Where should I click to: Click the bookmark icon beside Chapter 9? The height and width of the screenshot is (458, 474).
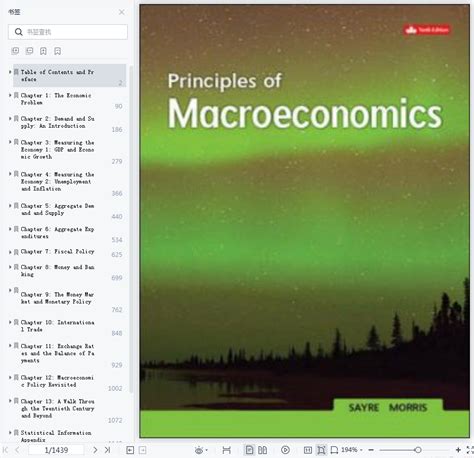tap(16, 290)
